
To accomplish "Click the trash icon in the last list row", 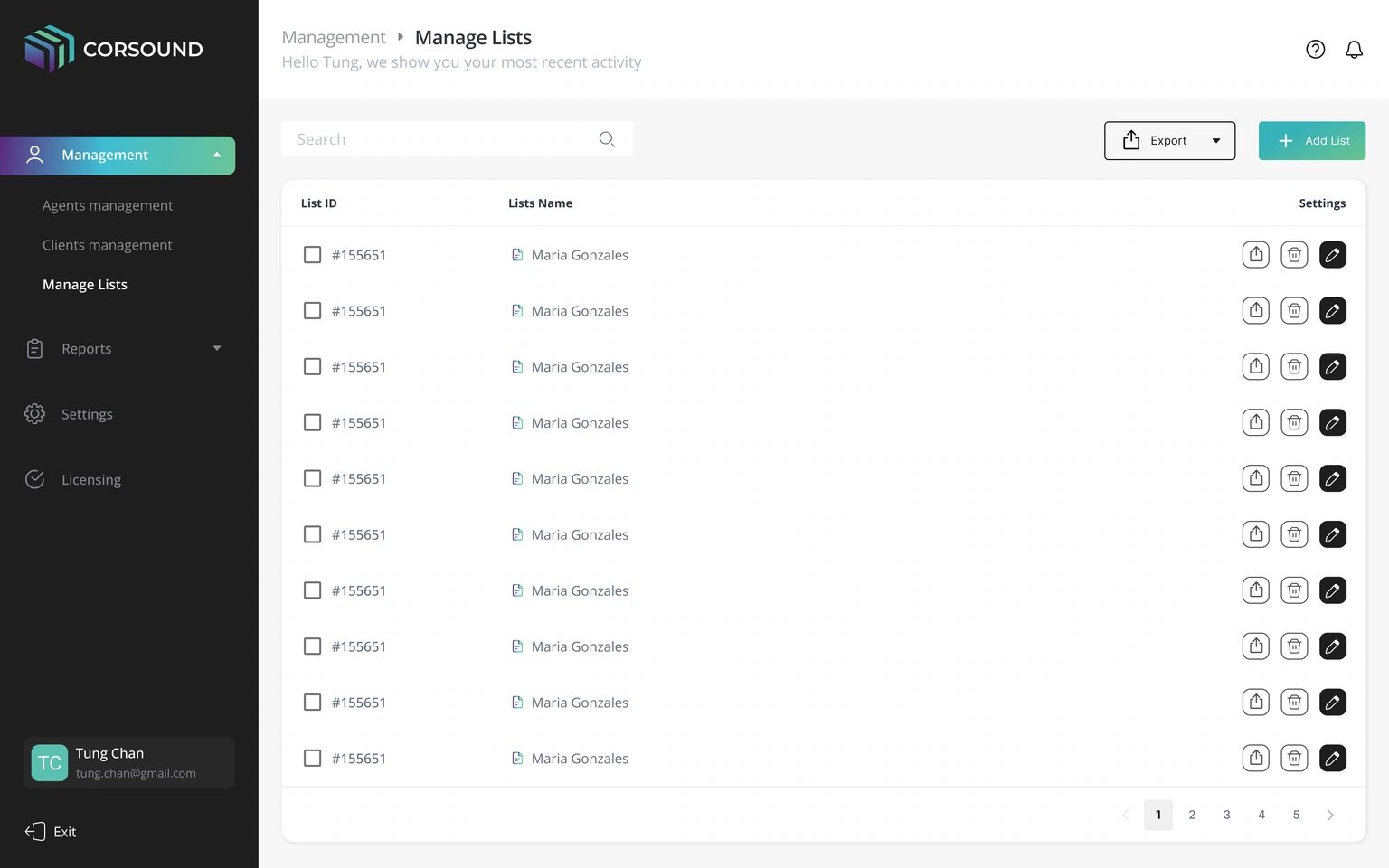I will click(x=1294, y=758).
